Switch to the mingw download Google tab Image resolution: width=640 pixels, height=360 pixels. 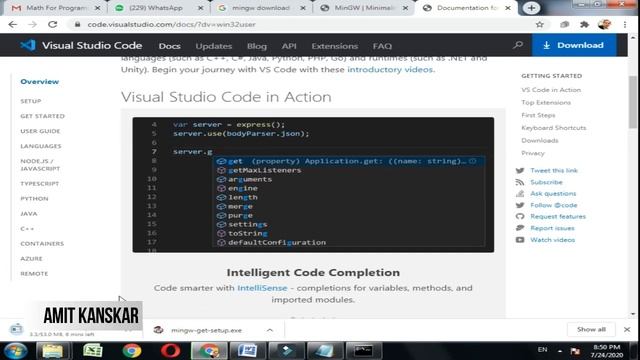click(261, 8)
